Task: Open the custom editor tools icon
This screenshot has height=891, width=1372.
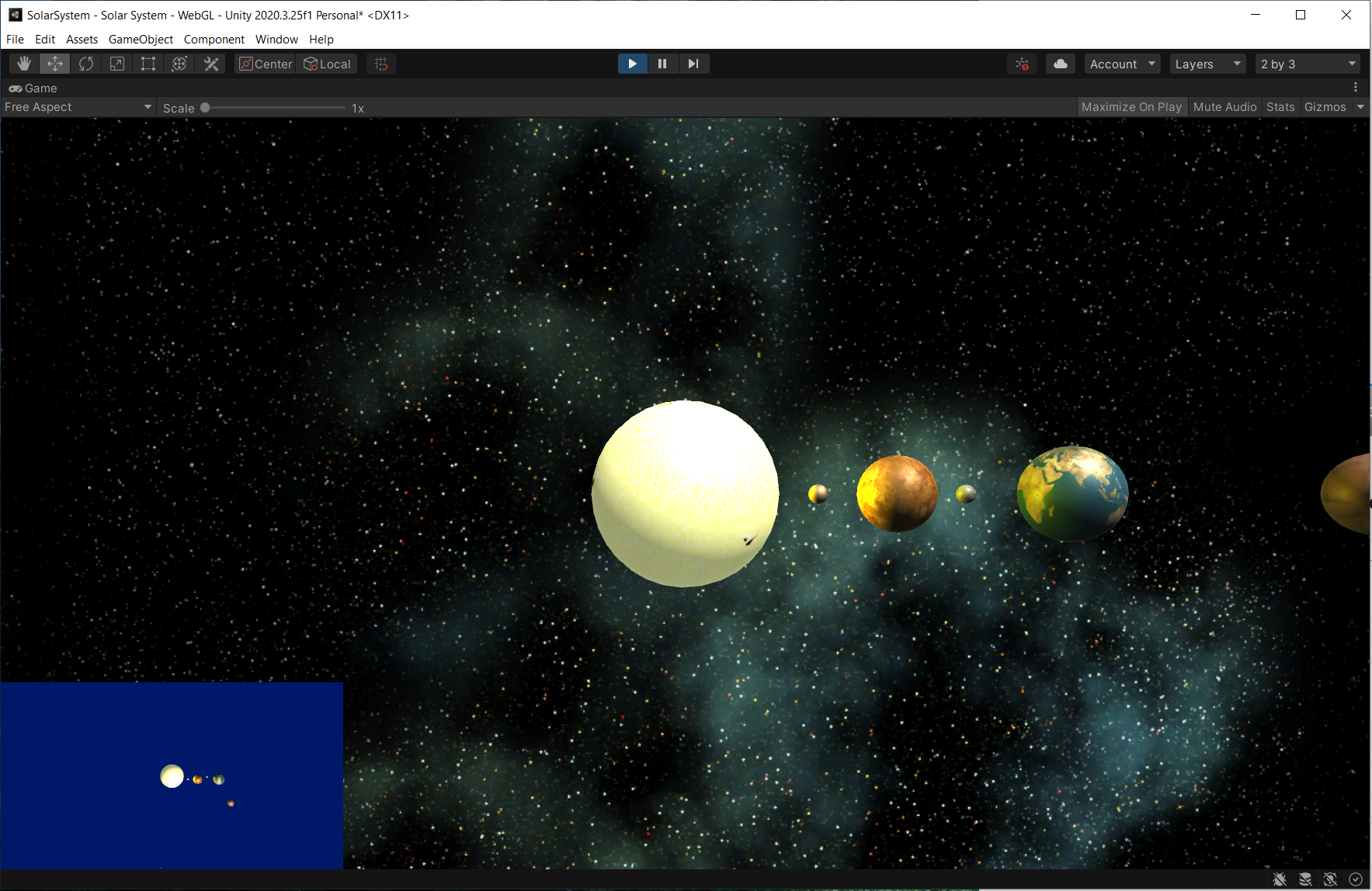Action: tap(211, 64)
